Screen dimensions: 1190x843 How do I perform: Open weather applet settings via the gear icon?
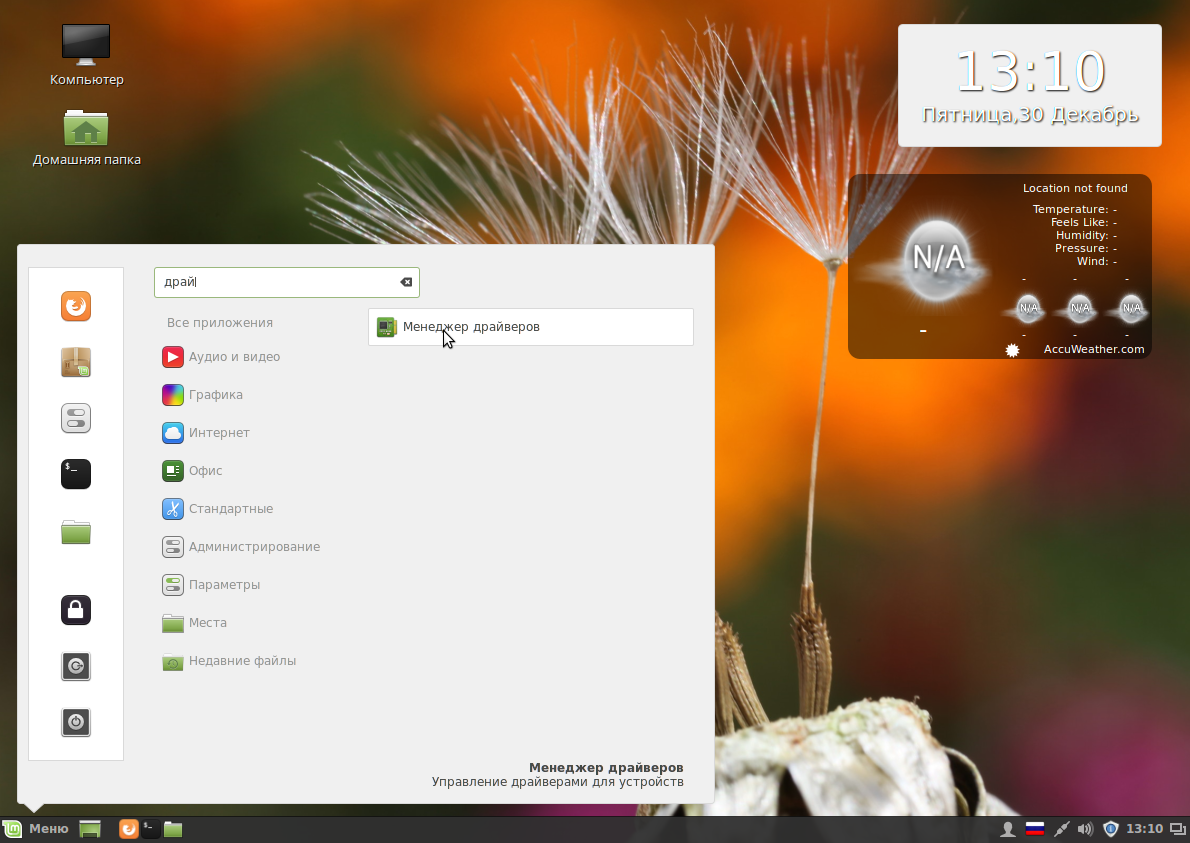[x=1011, y=349]
